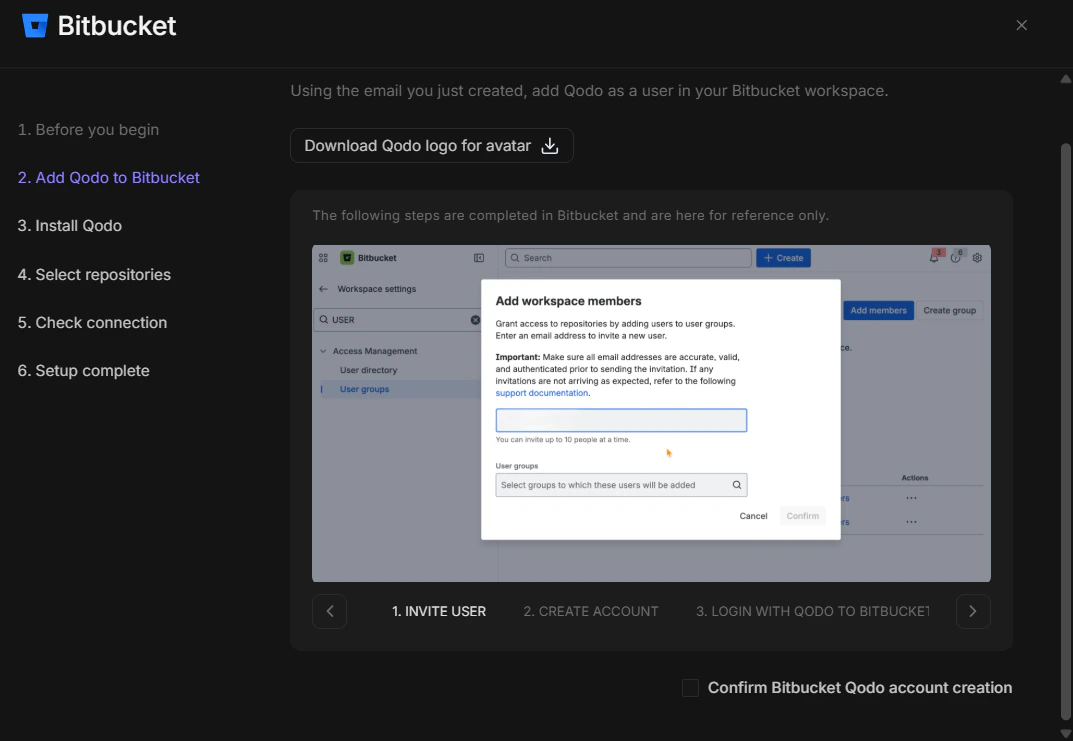This screenshot has width=1073, height=741.
Task: Go to step 1. Before you begin
Action: pos(88,129)
